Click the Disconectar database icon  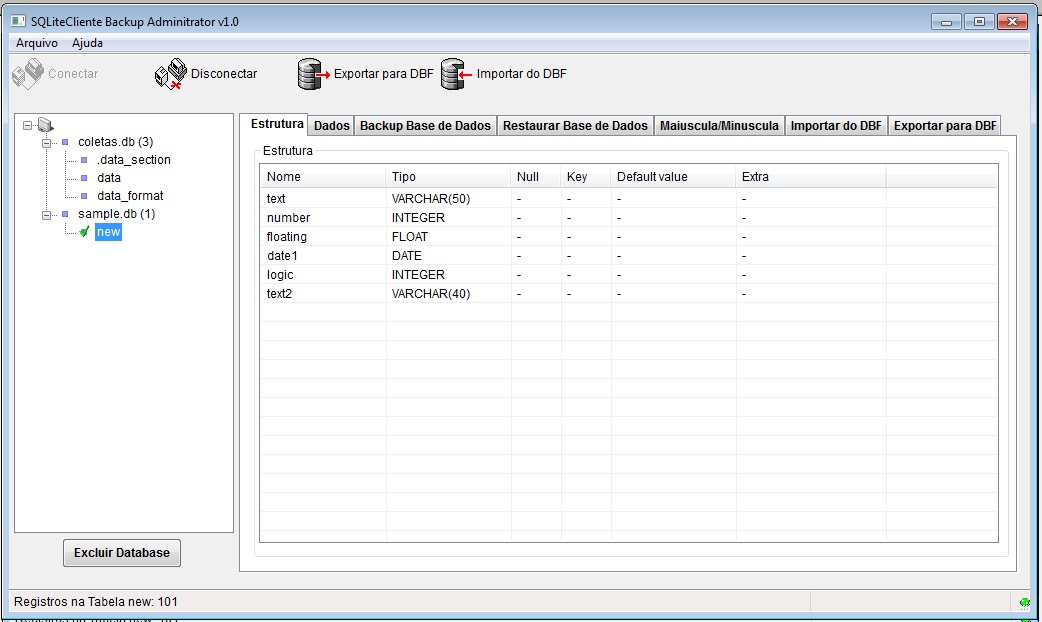[x=170, y=74]
